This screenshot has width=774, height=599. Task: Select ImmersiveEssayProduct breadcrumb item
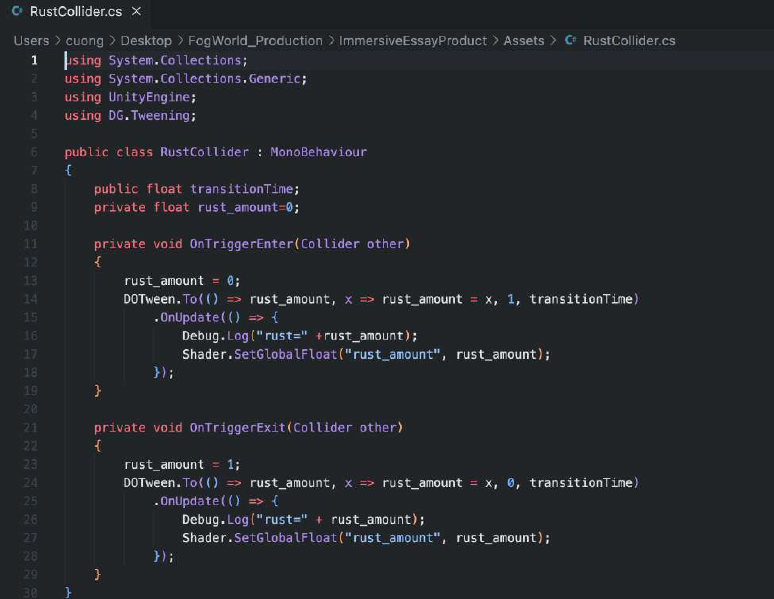click(x=413, y=40)
